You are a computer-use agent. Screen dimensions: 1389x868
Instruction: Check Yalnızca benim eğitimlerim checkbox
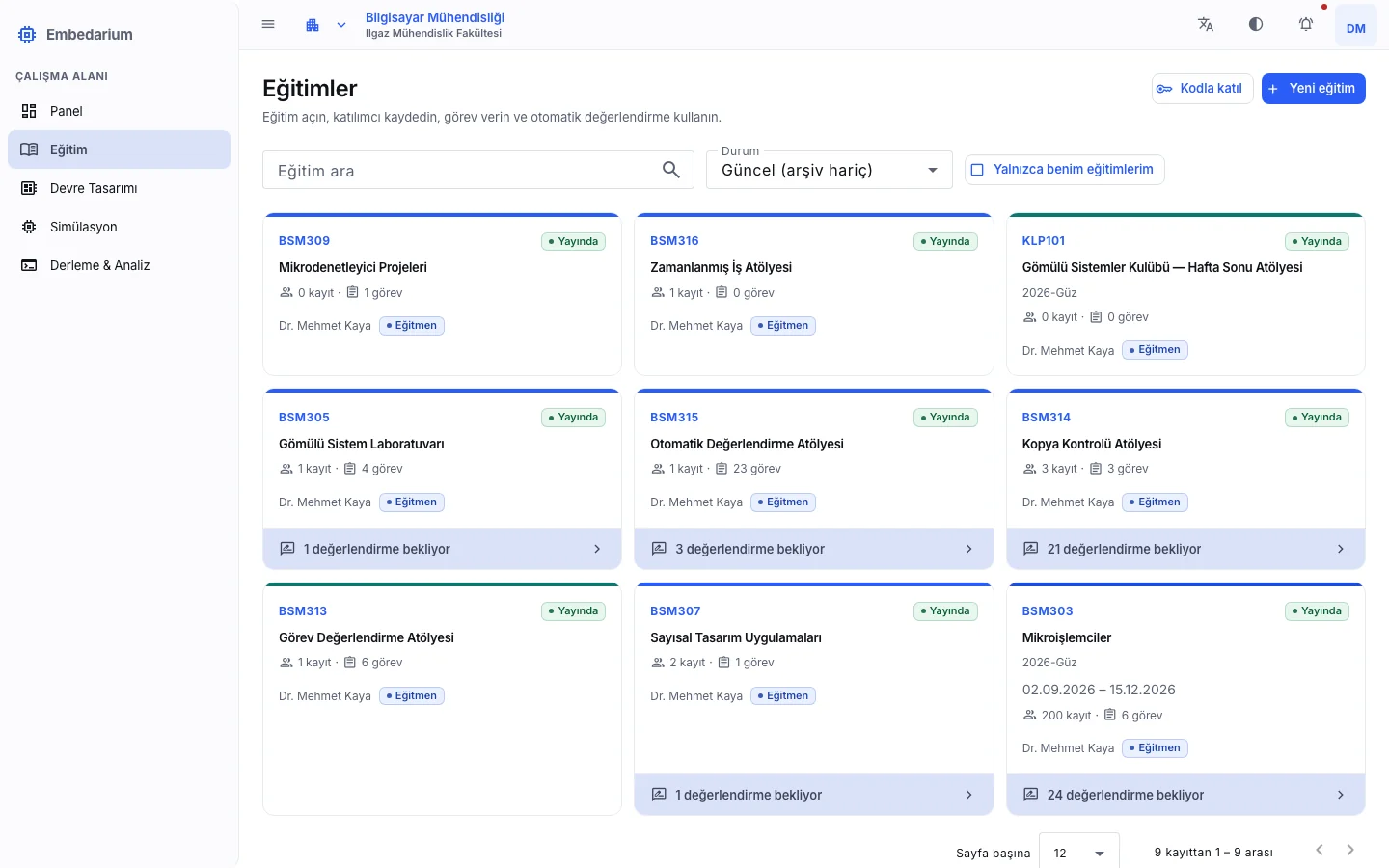pos(977,170)
